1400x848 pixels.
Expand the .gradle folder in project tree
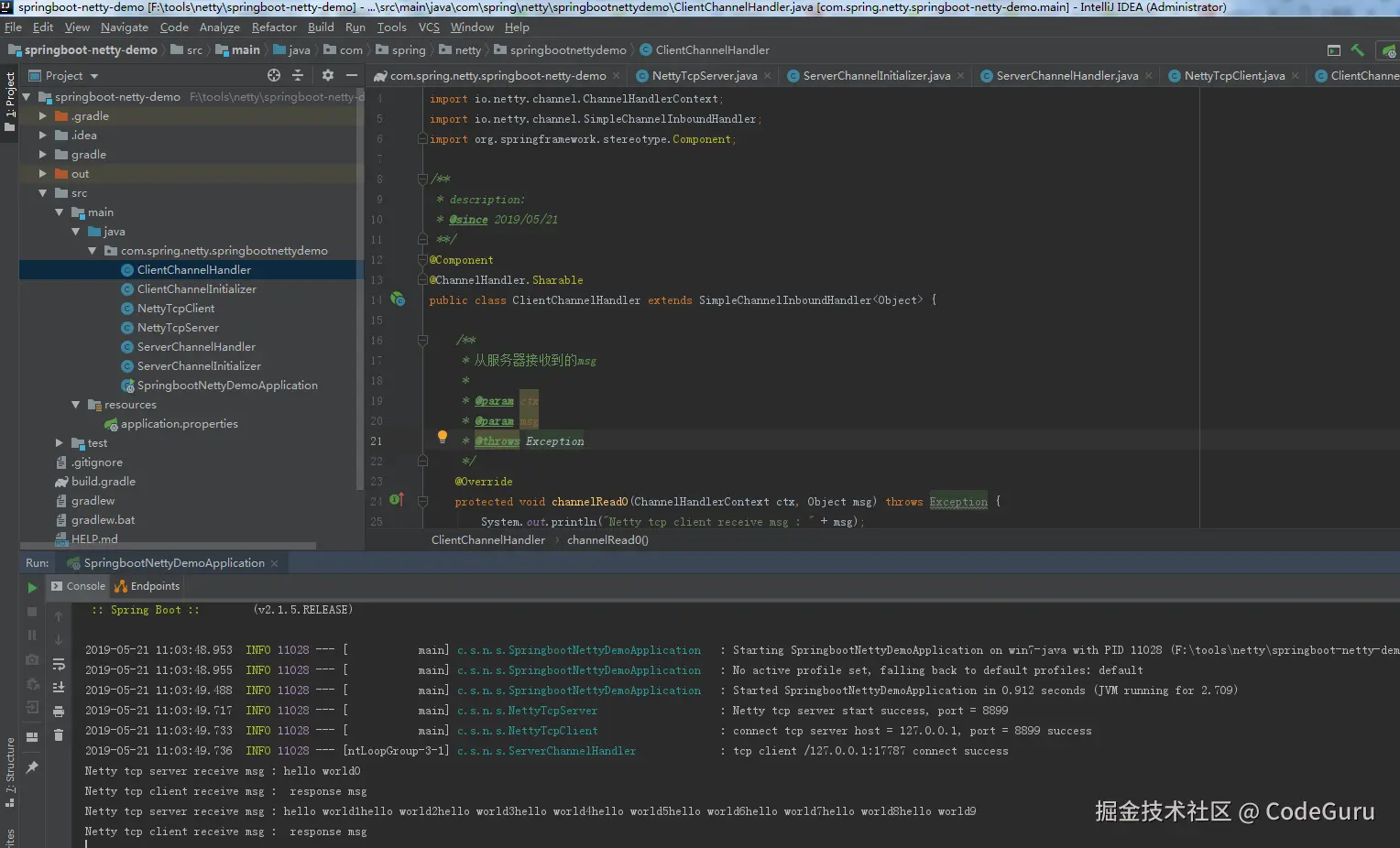(x=42, y=116)
